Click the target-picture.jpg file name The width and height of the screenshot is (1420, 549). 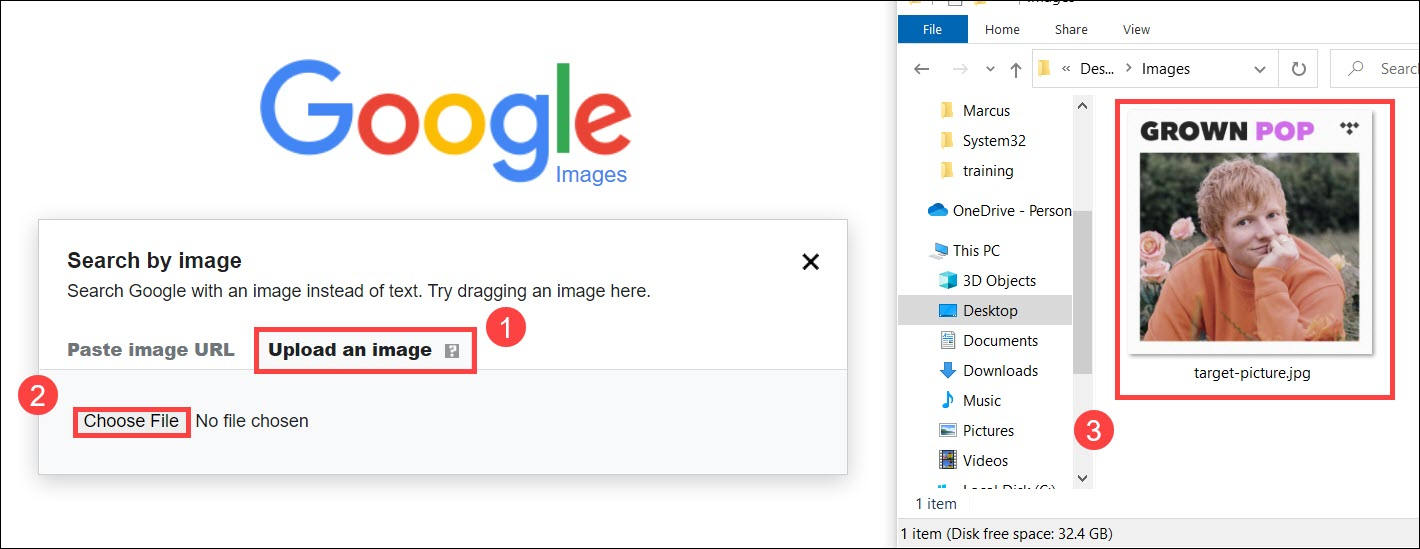click(x=1252, y=373)
